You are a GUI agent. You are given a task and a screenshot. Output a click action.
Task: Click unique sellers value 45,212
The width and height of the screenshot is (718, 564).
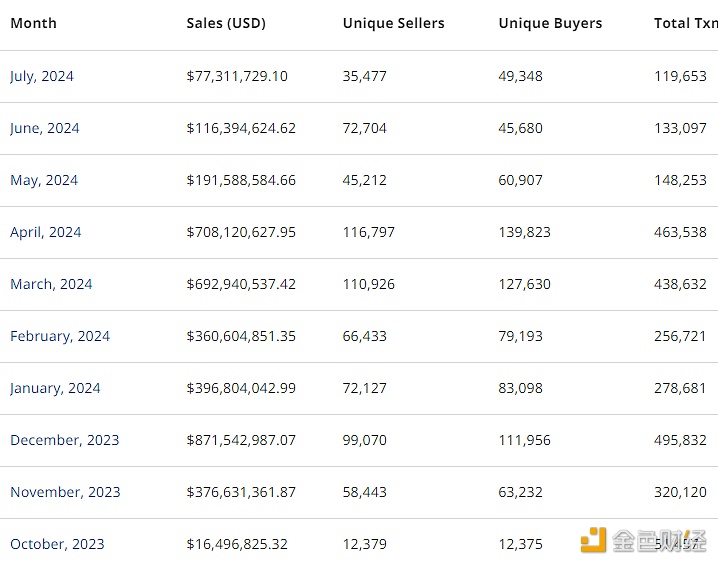tap(365, 180)
